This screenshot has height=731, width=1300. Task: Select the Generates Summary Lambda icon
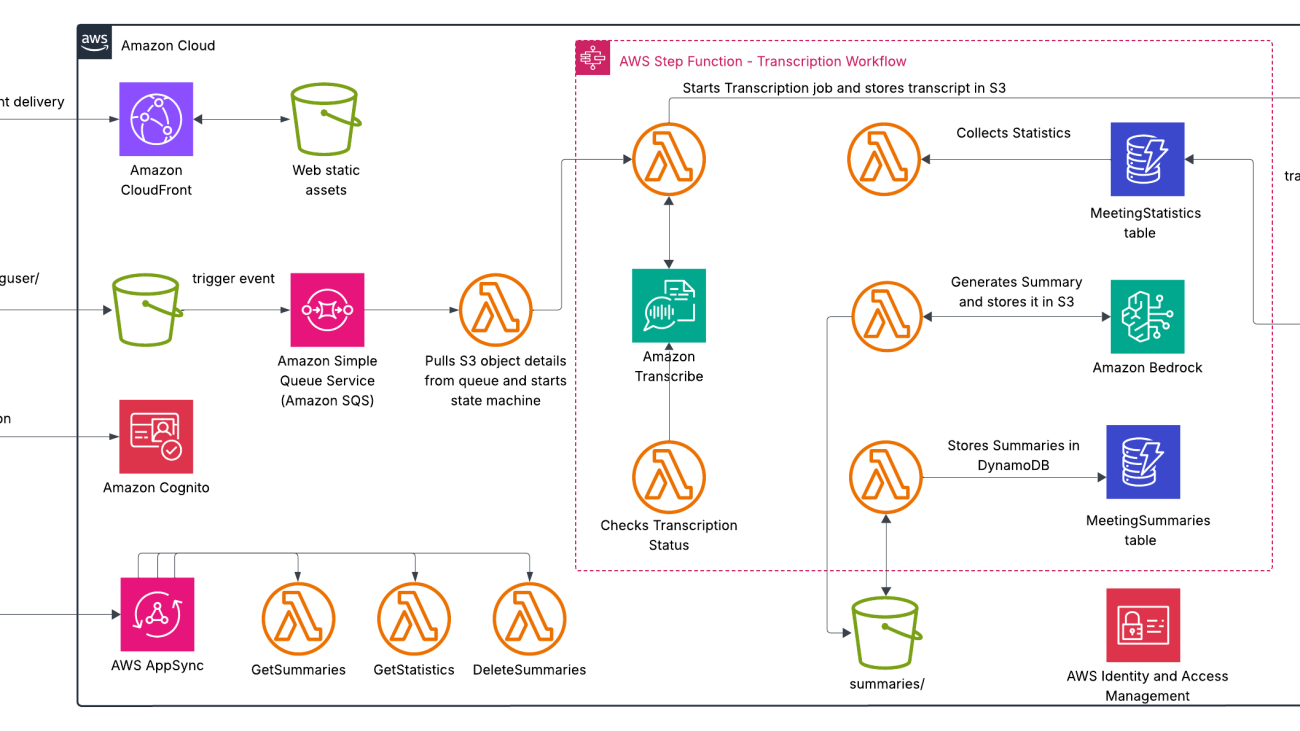pyautogui.click(x=886, y=318)
